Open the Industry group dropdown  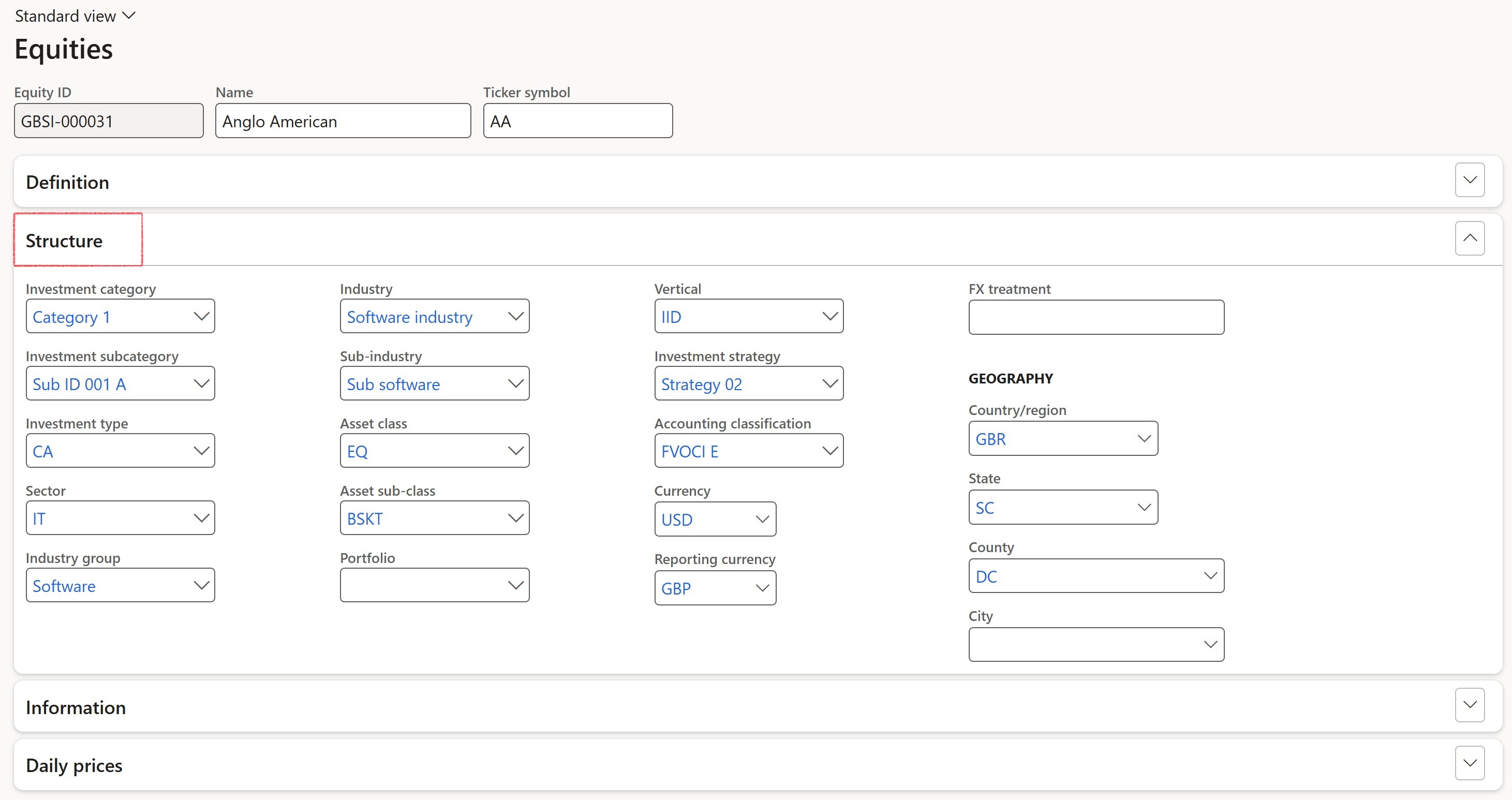(201, 585)
